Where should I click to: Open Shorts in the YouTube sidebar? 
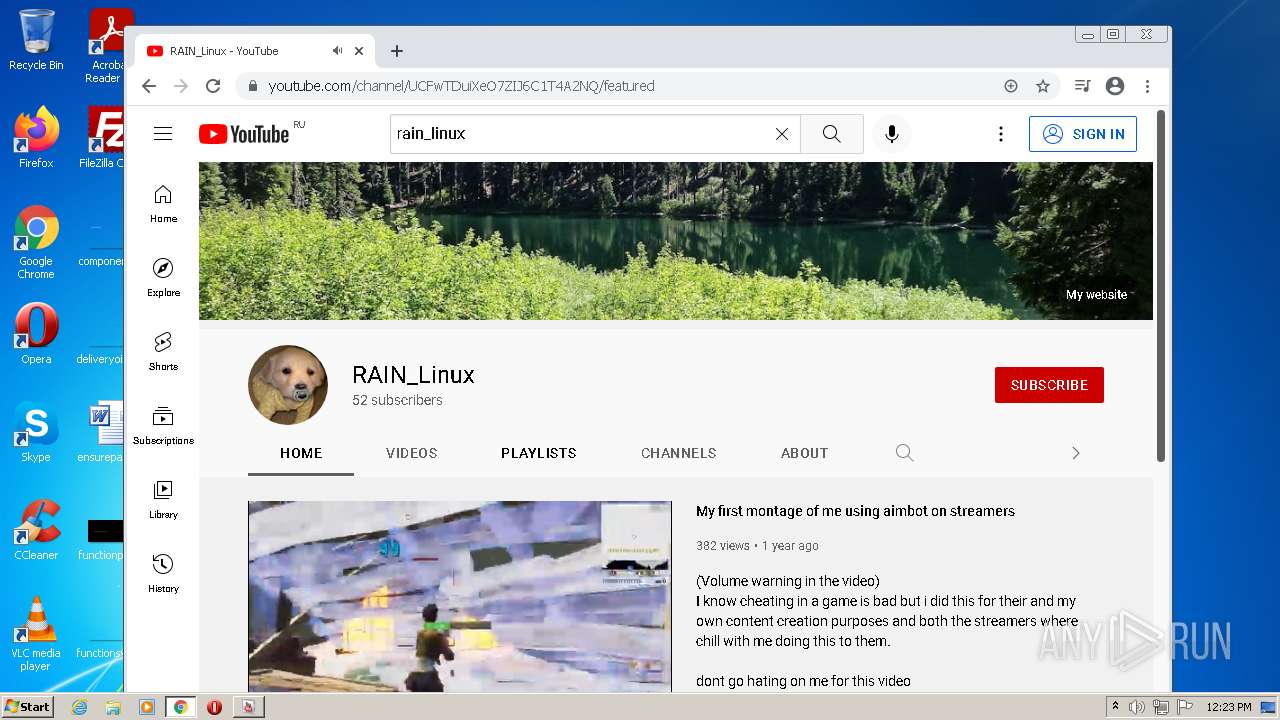163,352
